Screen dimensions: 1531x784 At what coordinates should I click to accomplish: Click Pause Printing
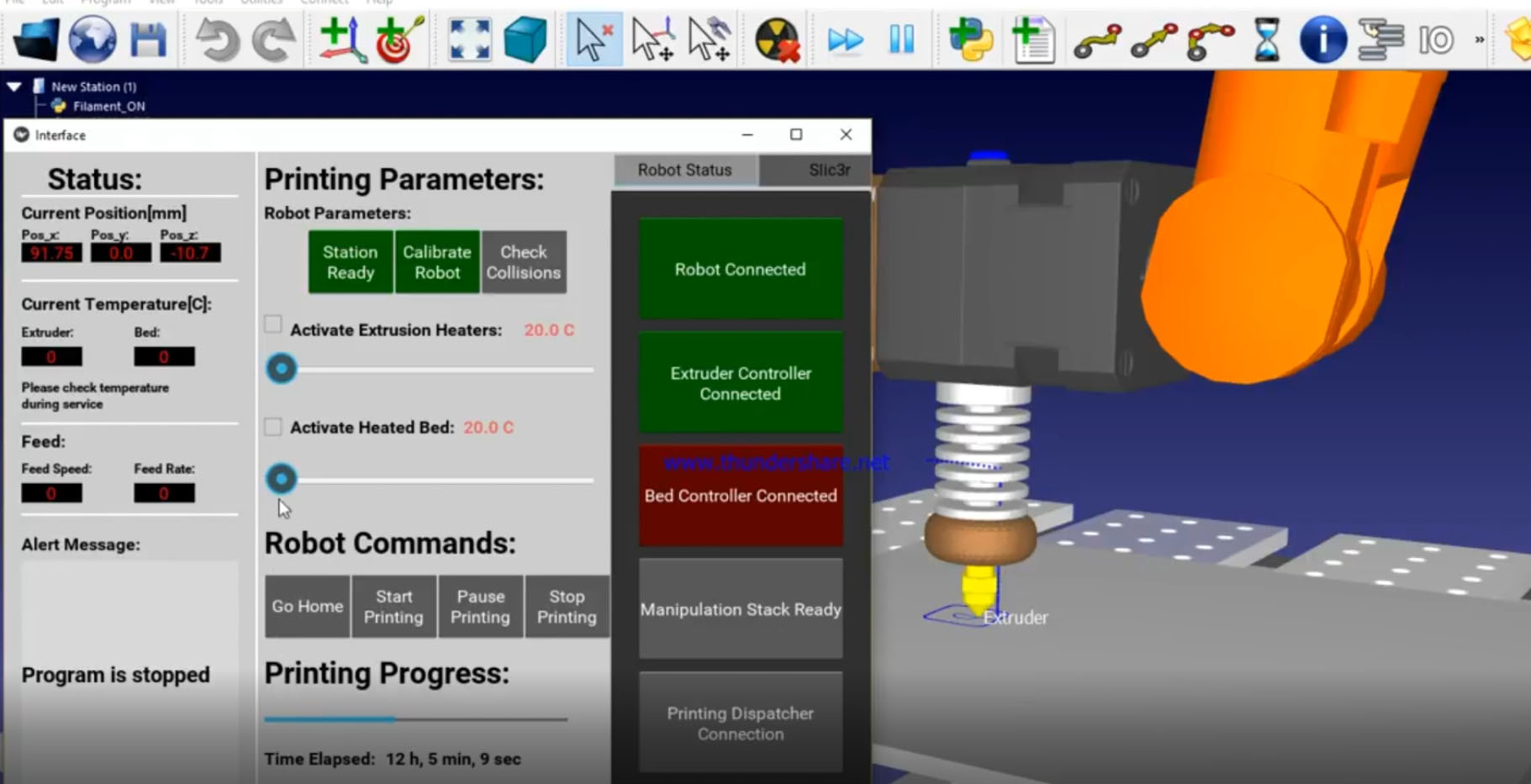(480, 606)
